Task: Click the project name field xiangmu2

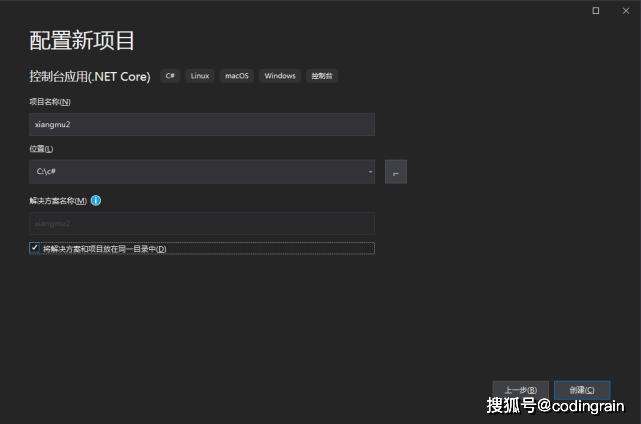Action: click(202, 125)
